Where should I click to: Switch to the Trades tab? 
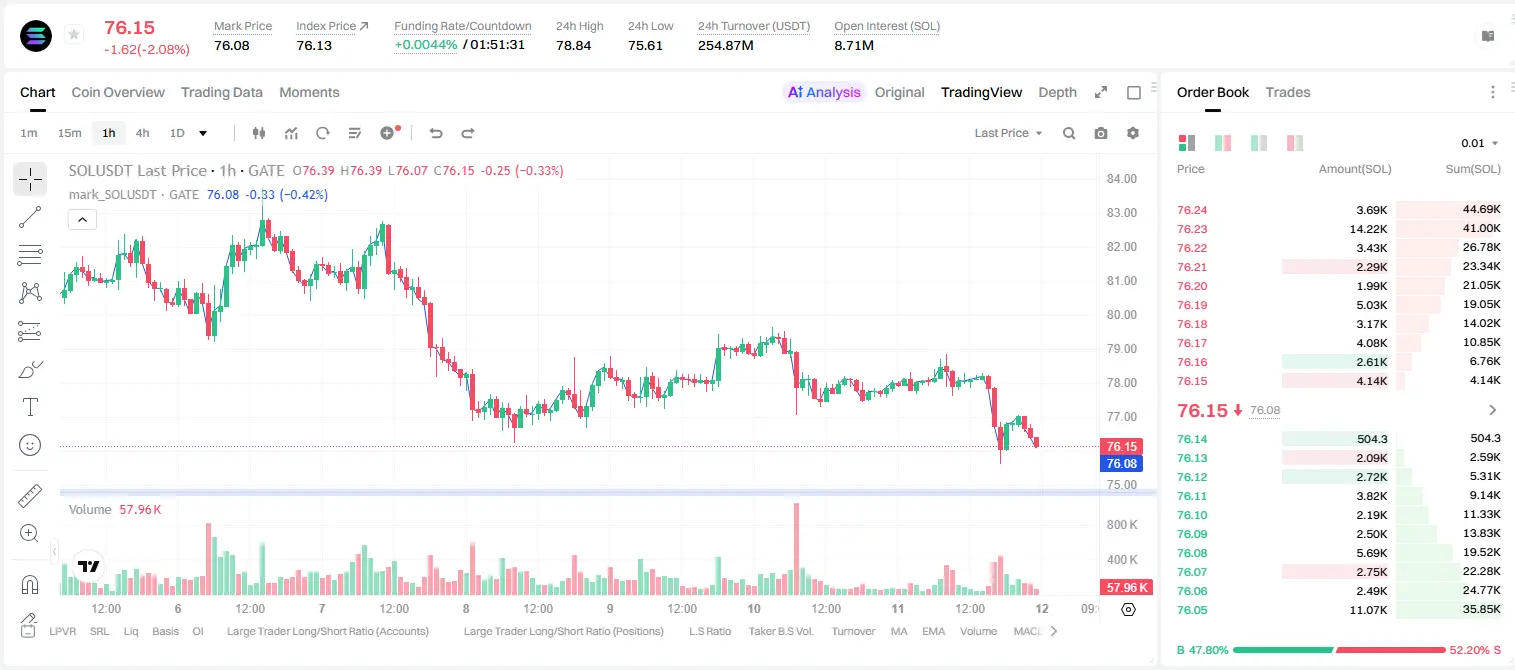click(x=1288, y=92)
